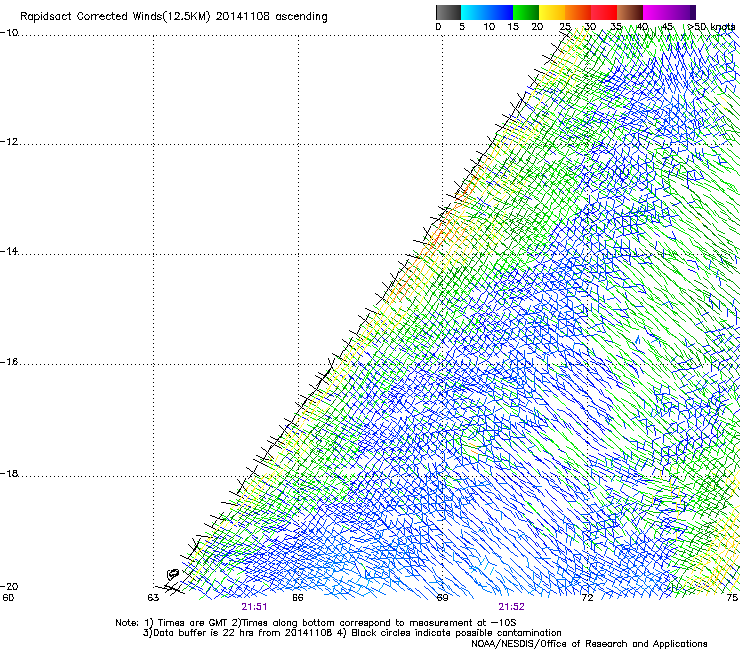This screenshot has height=650, width=740.
Task: Click the '-14' latitude axis label
Action: pos(9,251)
